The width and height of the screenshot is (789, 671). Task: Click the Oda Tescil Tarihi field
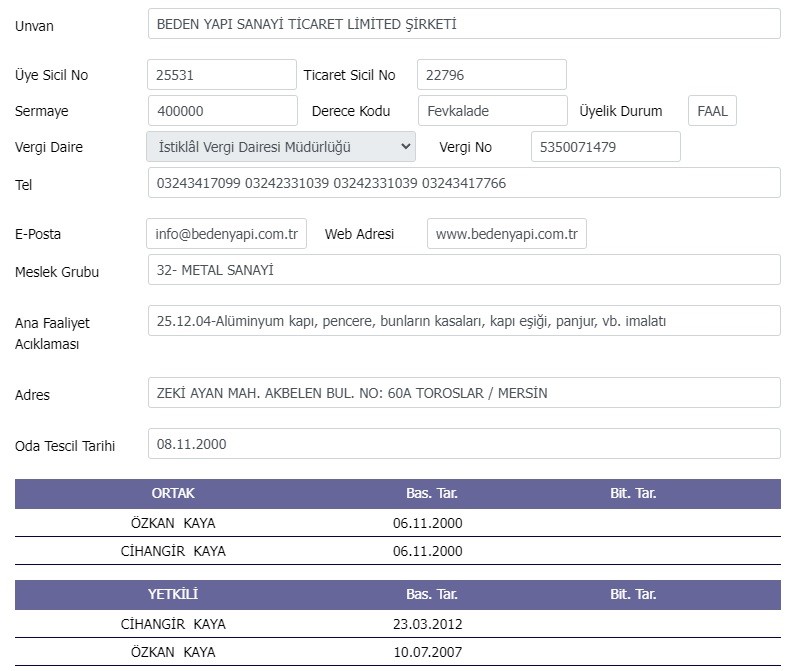464,444
